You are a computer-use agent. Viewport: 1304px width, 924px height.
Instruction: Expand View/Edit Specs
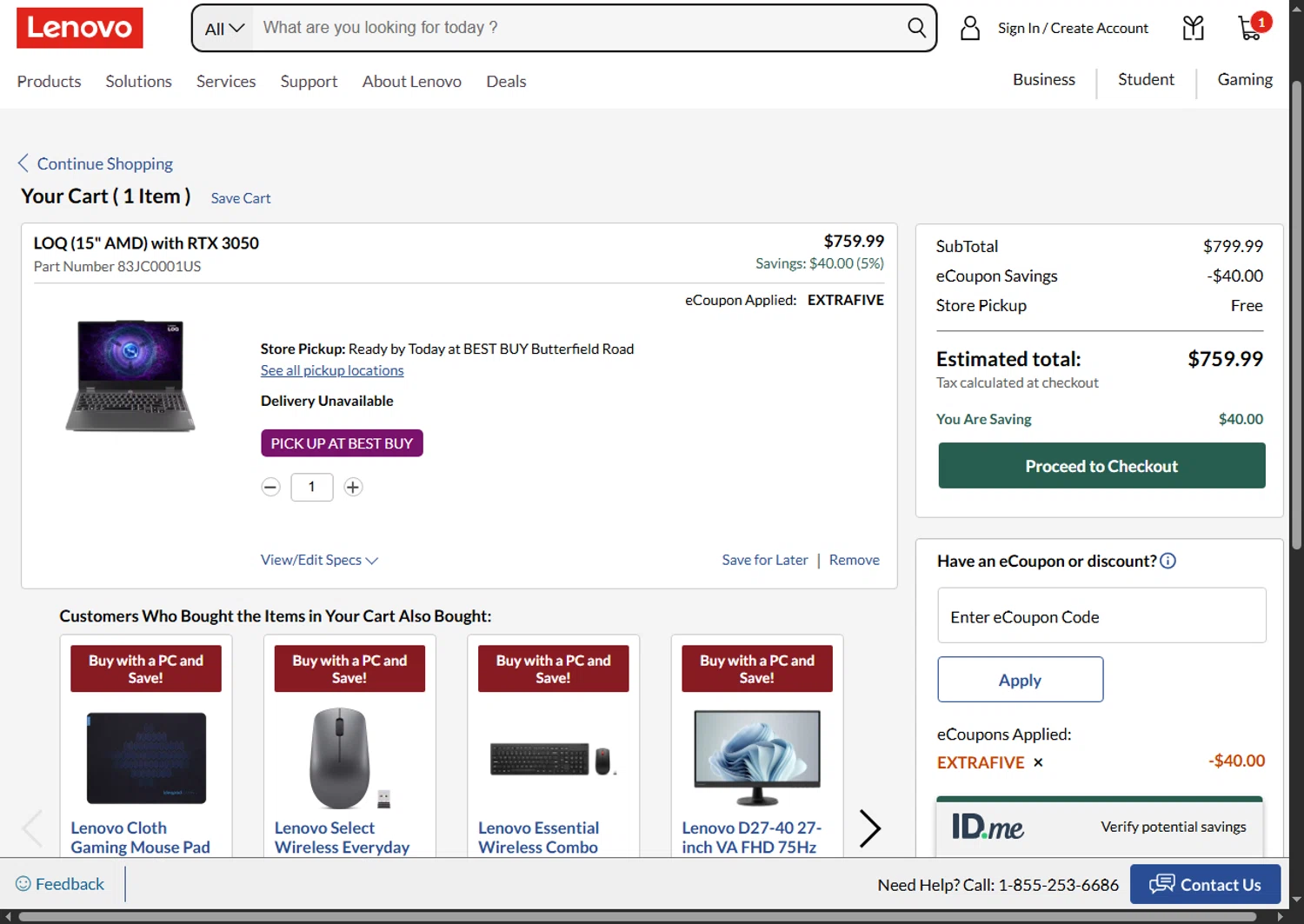[319, 560]
